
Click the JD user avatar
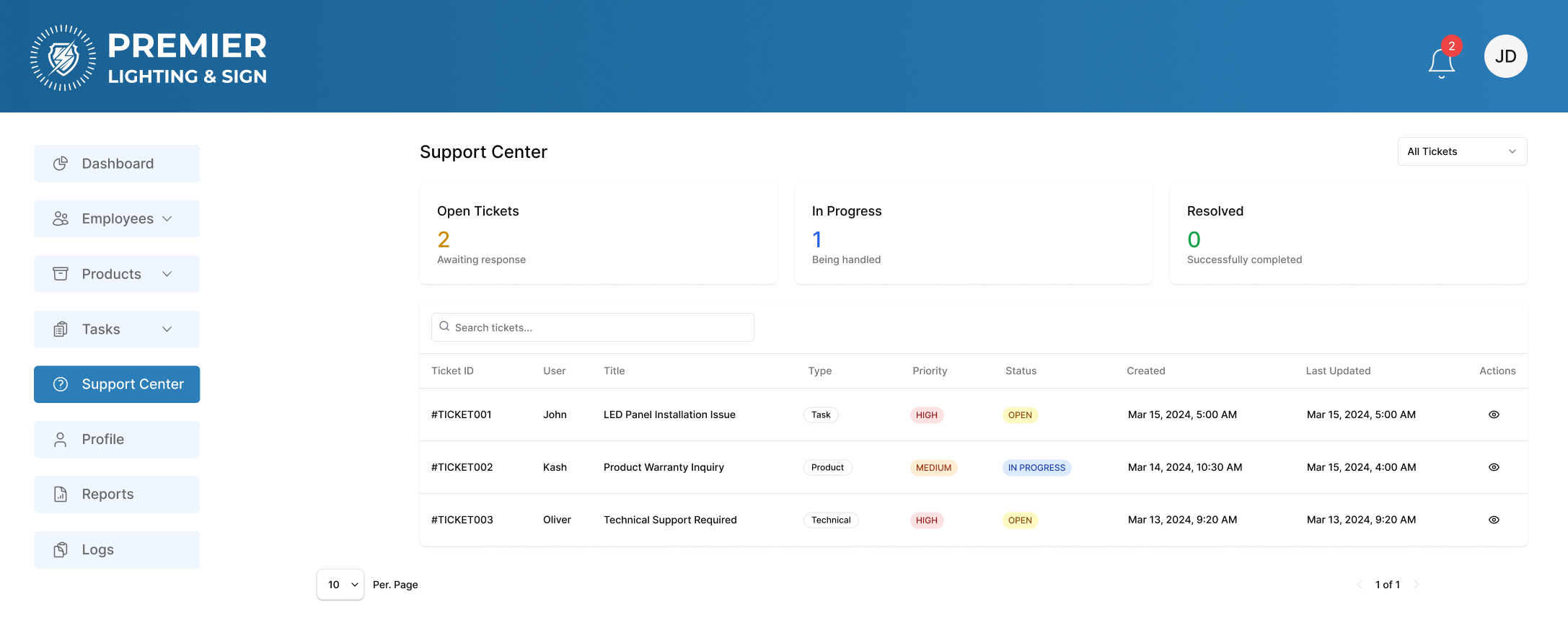1505,56
